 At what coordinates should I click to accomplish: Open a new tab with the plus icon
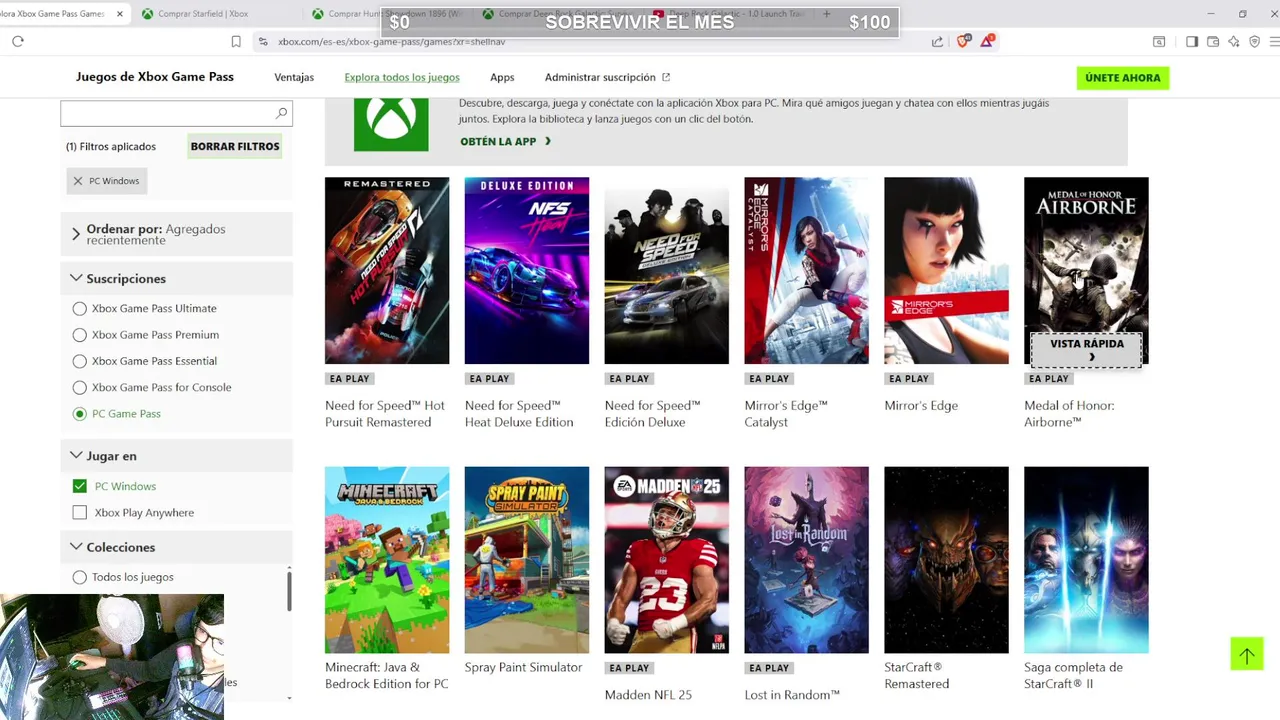(826, 14)
